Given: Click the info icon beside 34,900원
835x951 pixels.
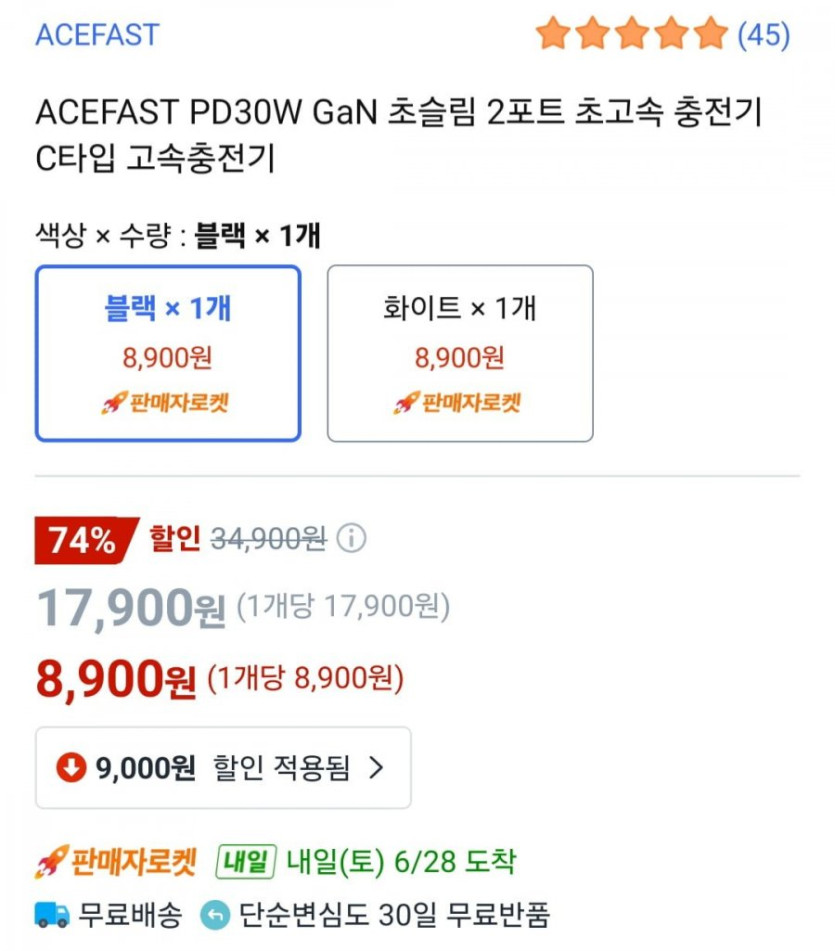Looking at the screenshot, I should (351, 539).
